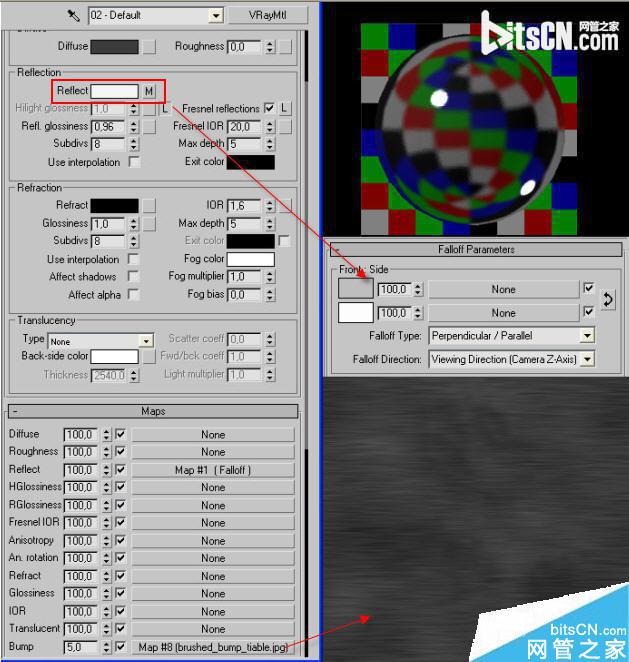Image resolution: width=629 pixels, height=662 pixels.
Task: Click the Refract map slot button
Action: click(x=149, y=206)
